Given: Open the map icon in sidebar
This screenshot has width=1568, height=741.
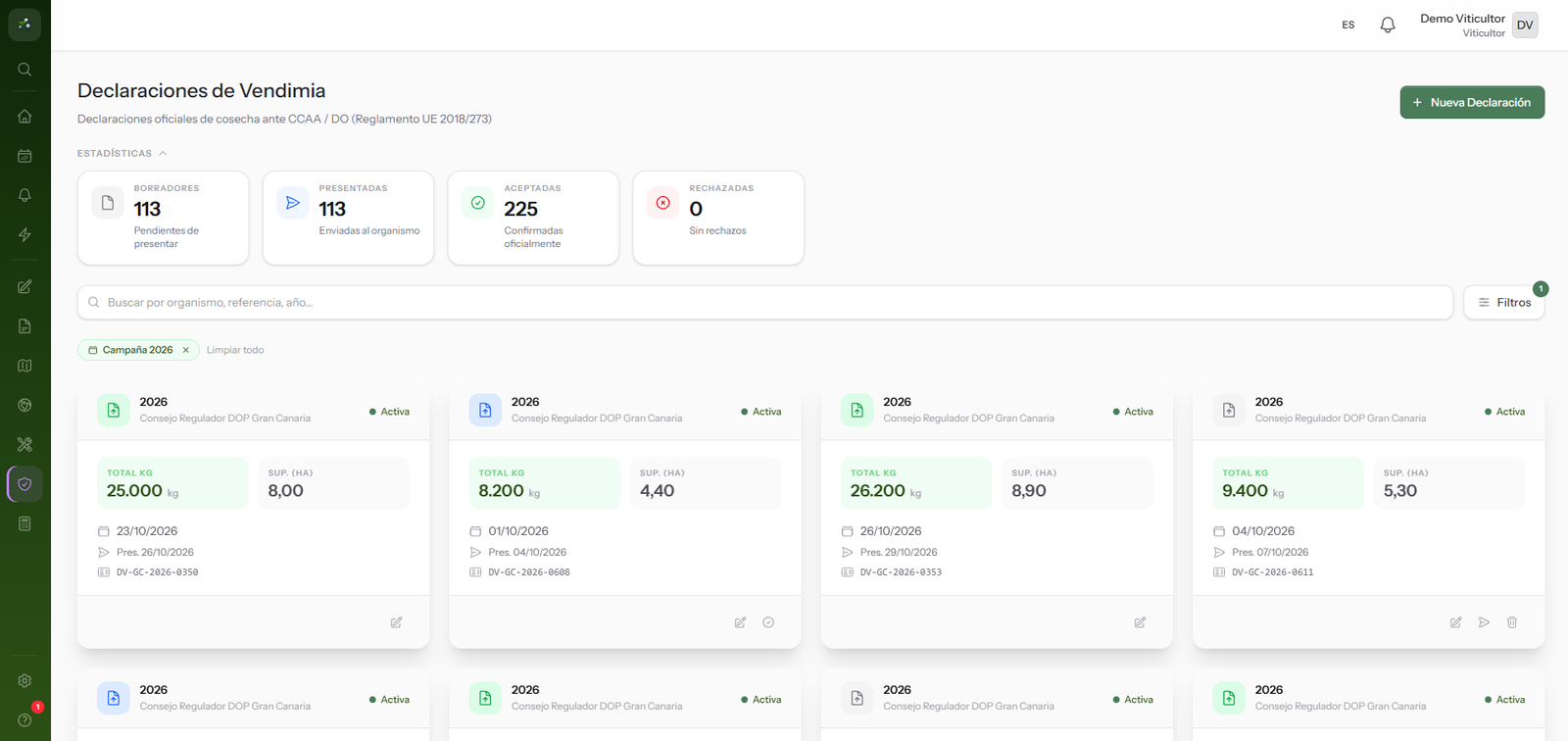Looking at the screenshot, I should point(24,366).
